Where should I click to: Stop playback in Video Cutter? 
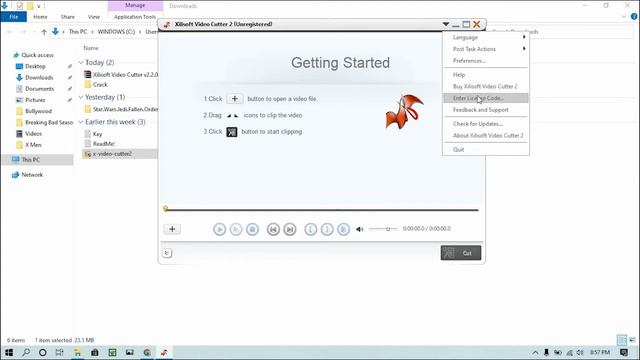(x=252, y=229)
